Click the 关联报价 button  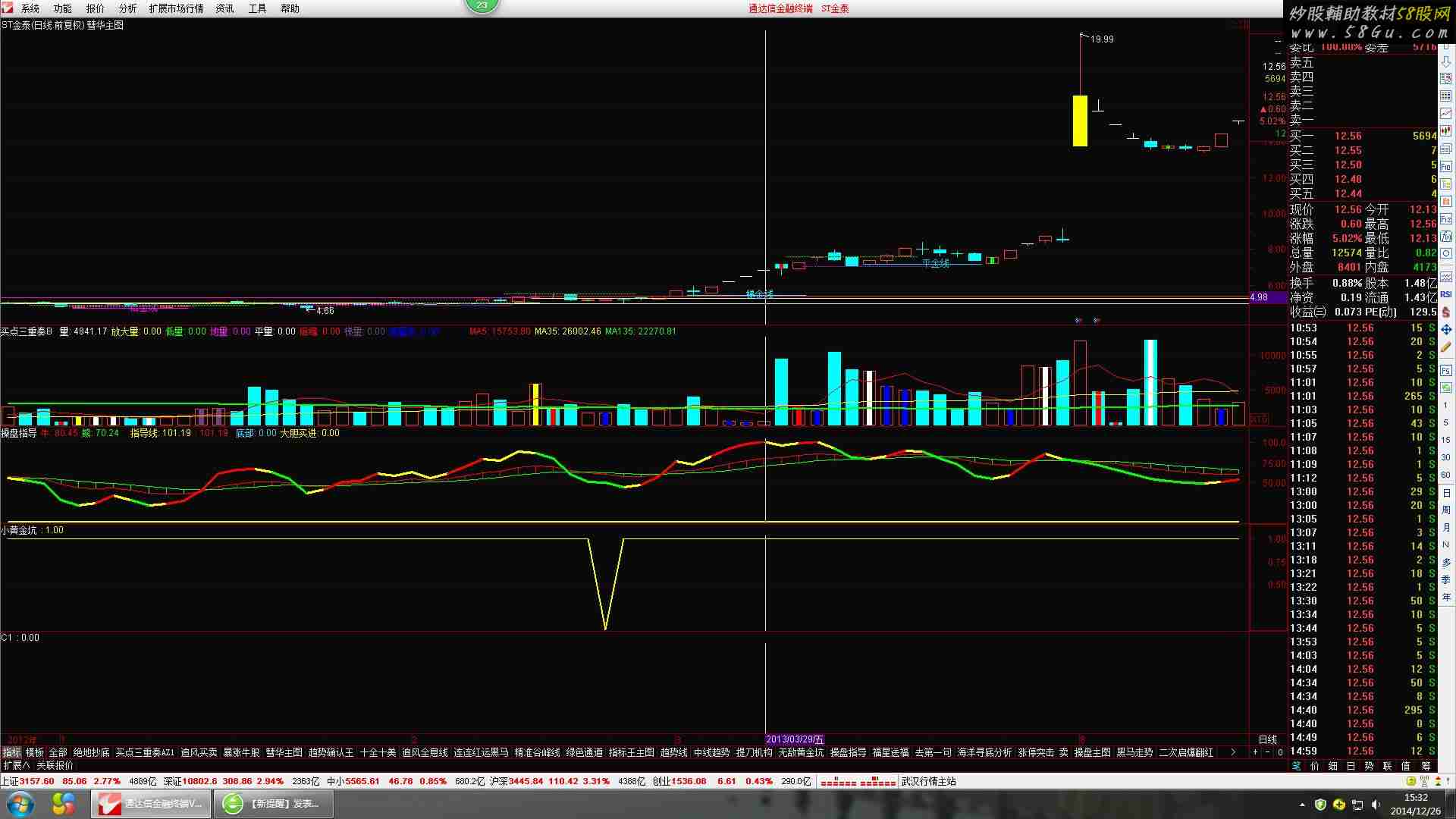coord(55,765)
